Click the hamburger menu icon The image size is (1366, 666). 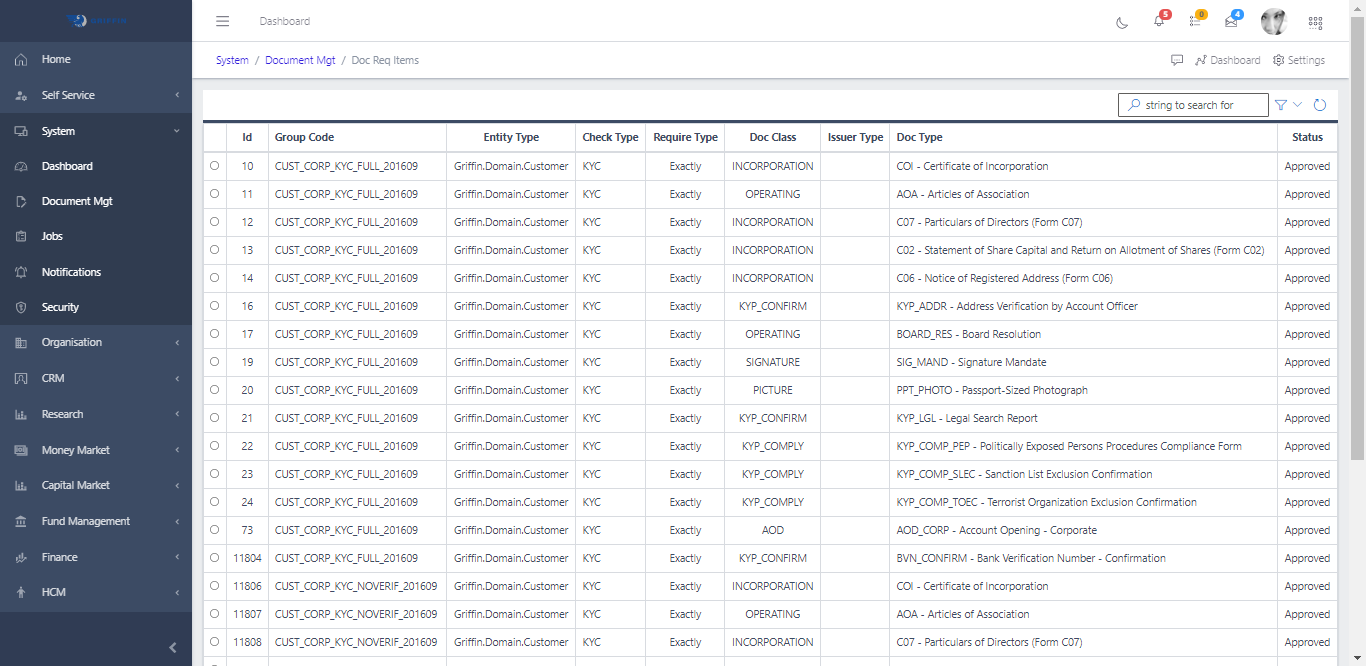click(223, 21)
